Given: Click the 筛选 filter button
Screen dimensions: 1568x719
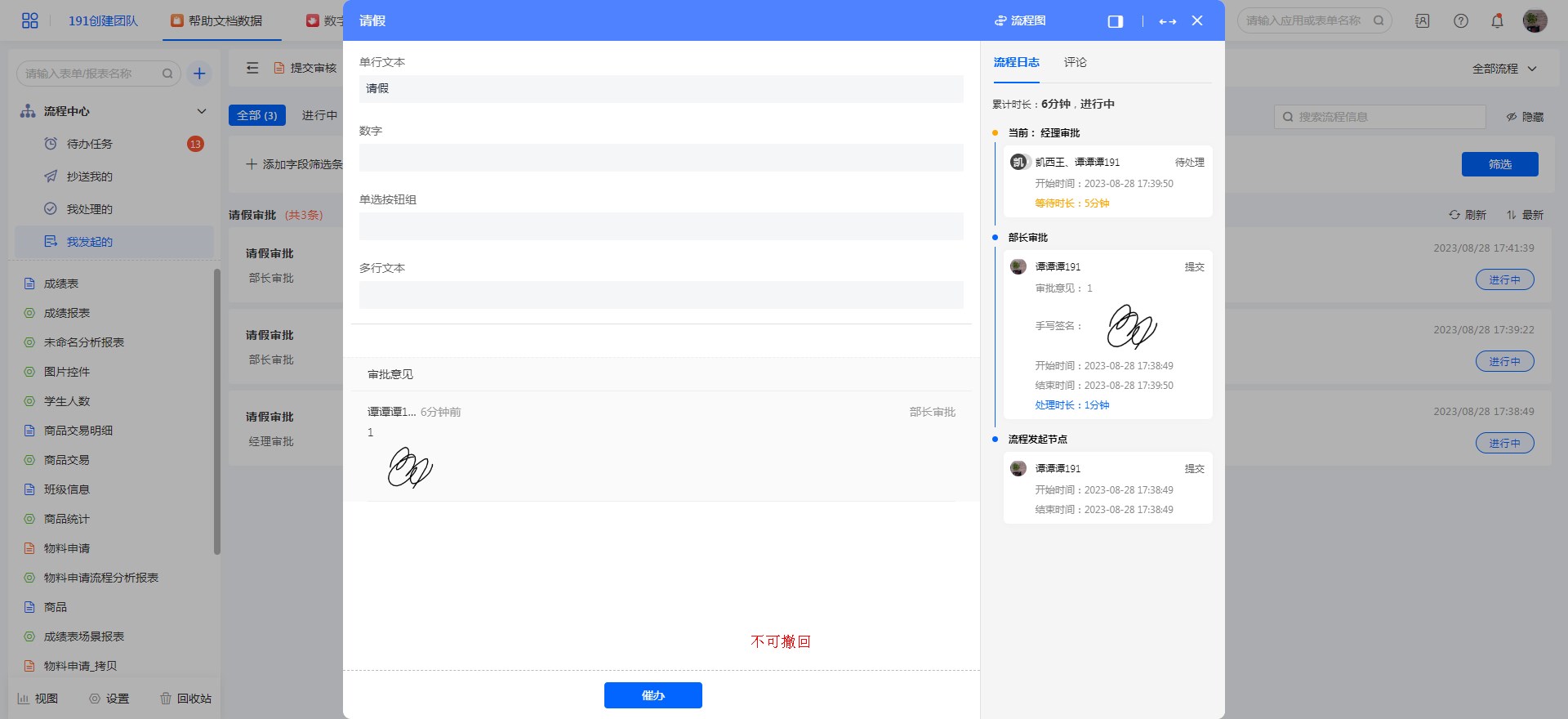Looking at the screenshot, I should (1499, 164).
